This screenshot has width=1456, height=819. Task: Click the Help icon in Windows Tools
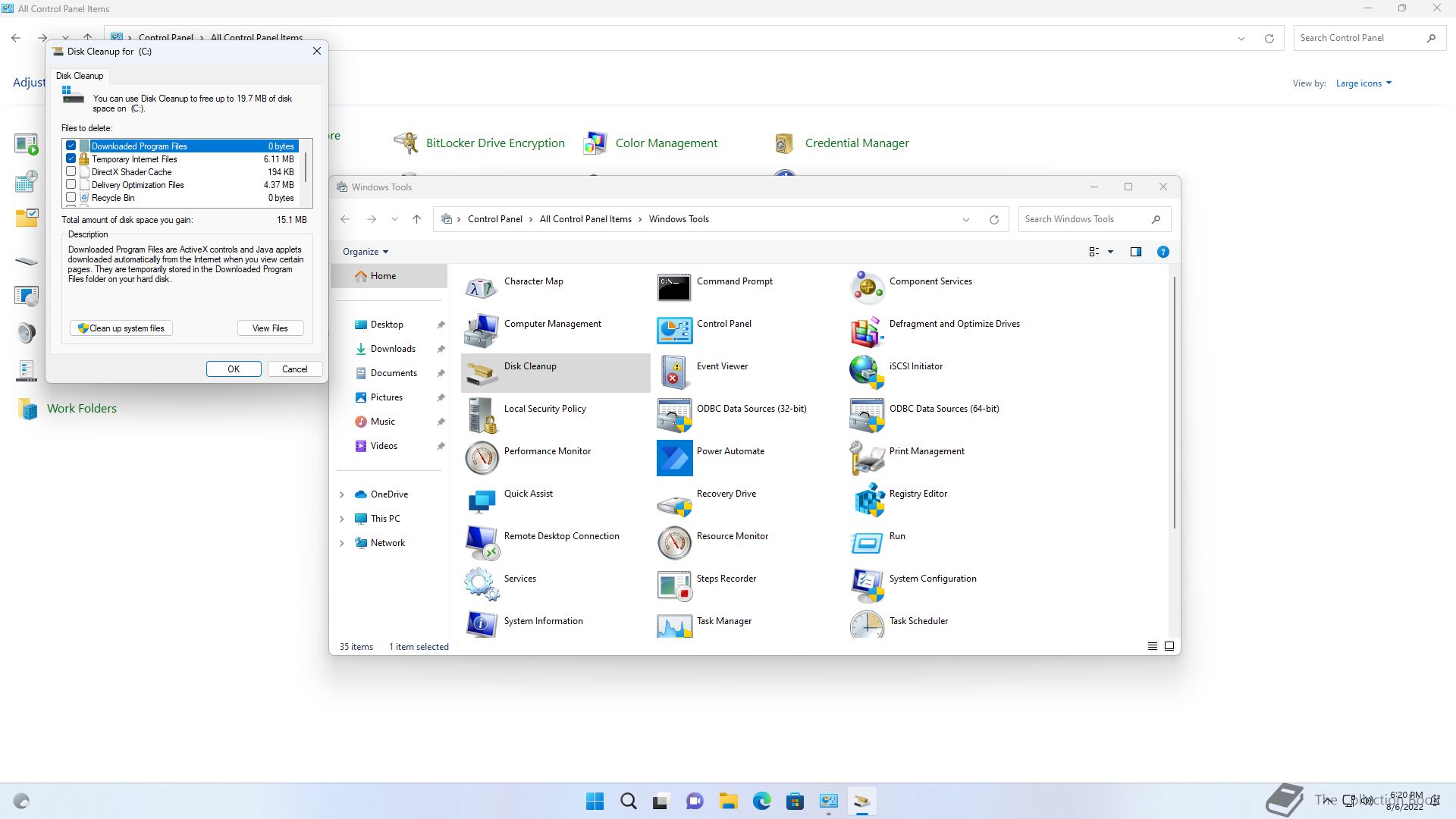click(1163, 252)
